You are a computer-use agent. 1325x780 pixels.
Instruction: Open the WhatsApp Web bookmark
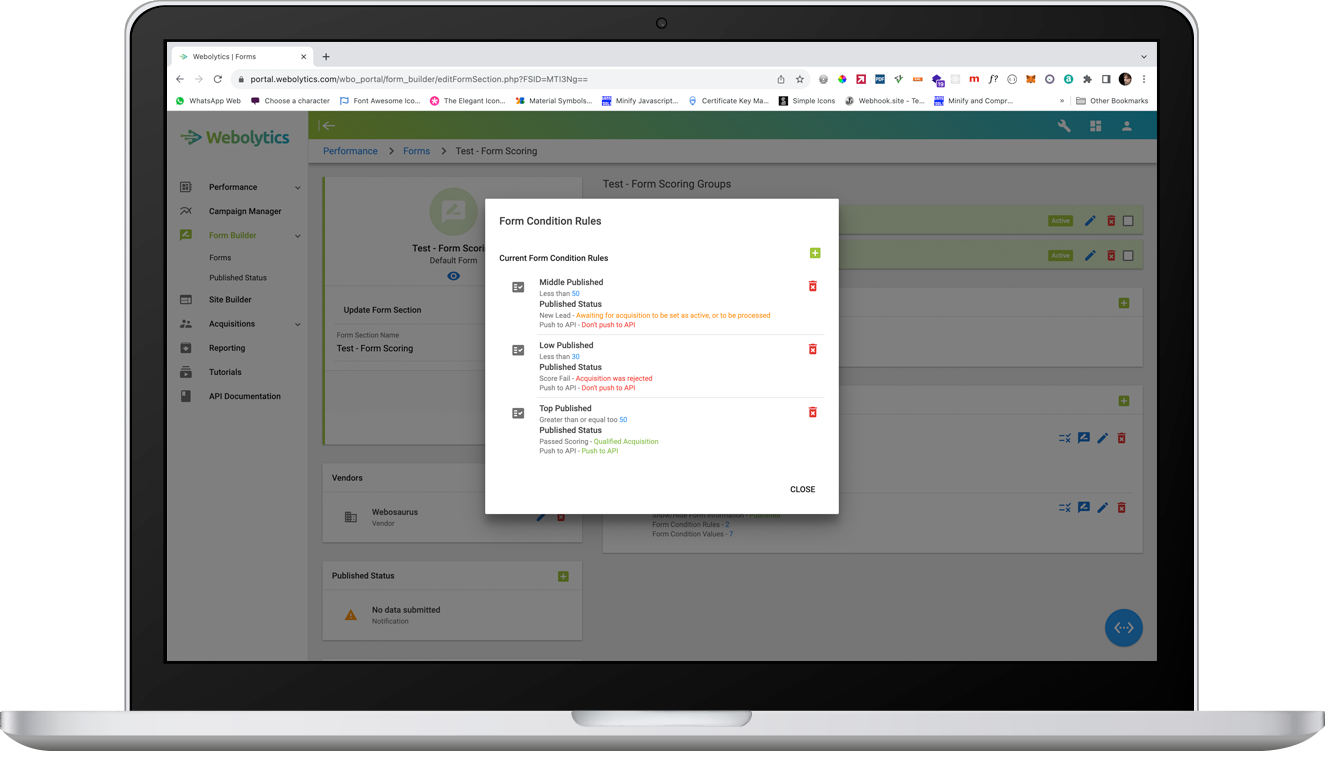208,101
